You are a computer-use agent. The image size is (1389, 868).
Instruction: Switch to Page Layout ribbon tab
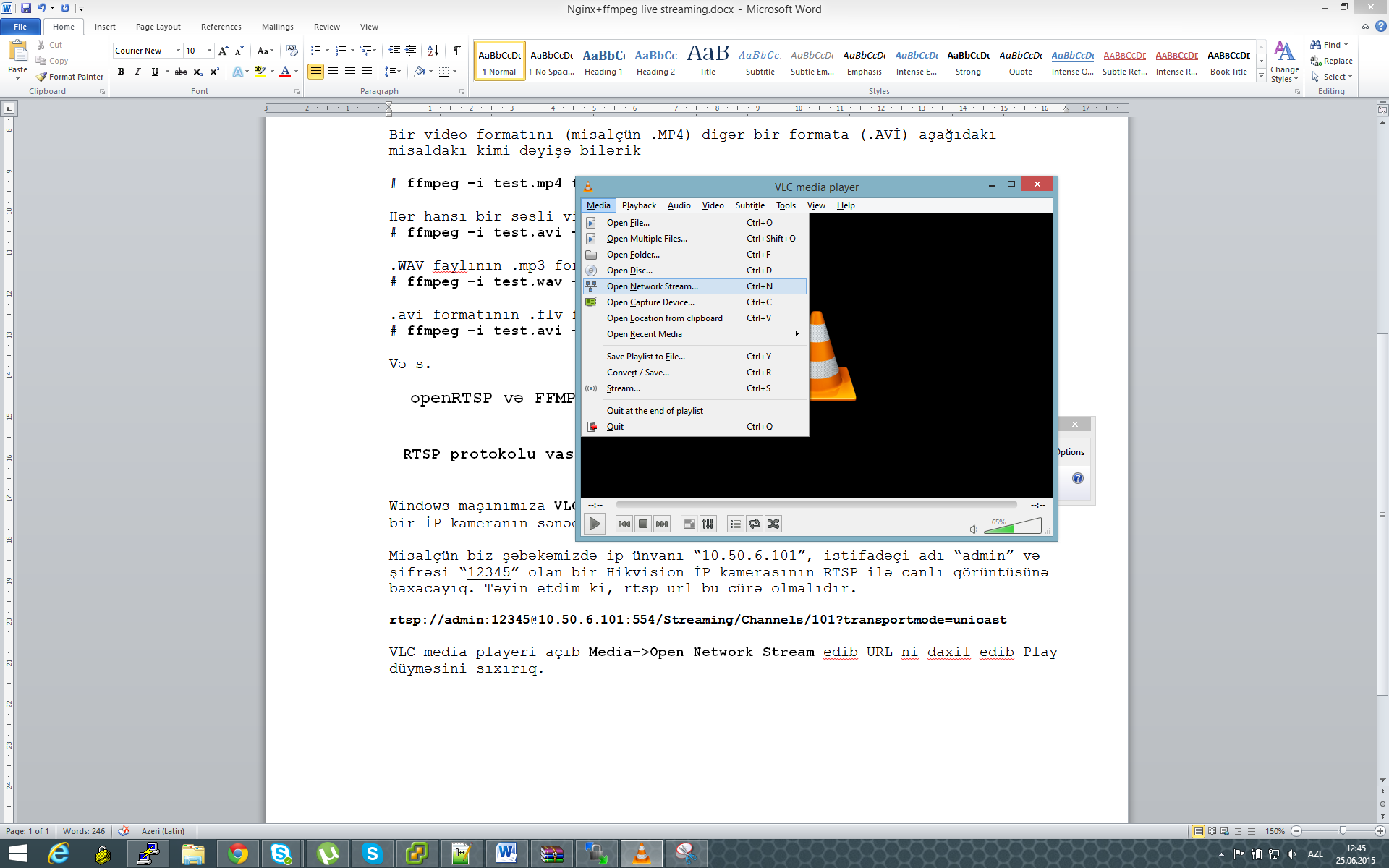point(158,27)
